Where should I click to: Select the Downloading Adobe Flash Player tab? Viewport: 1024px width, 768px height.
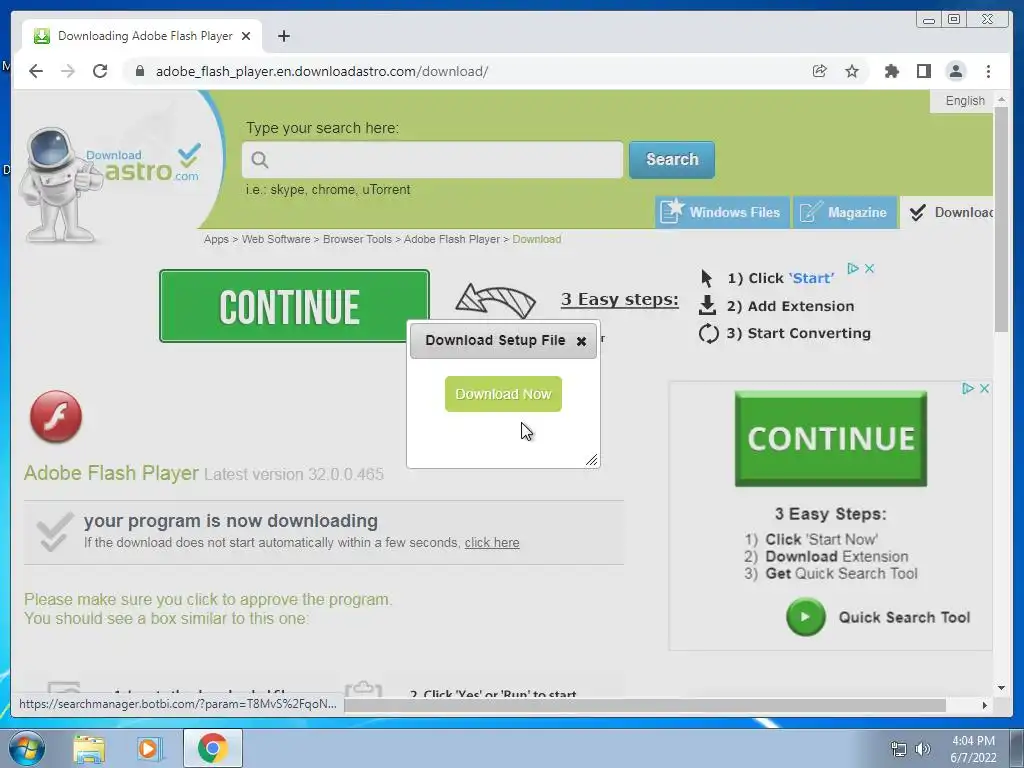click(x=142, y=36)
